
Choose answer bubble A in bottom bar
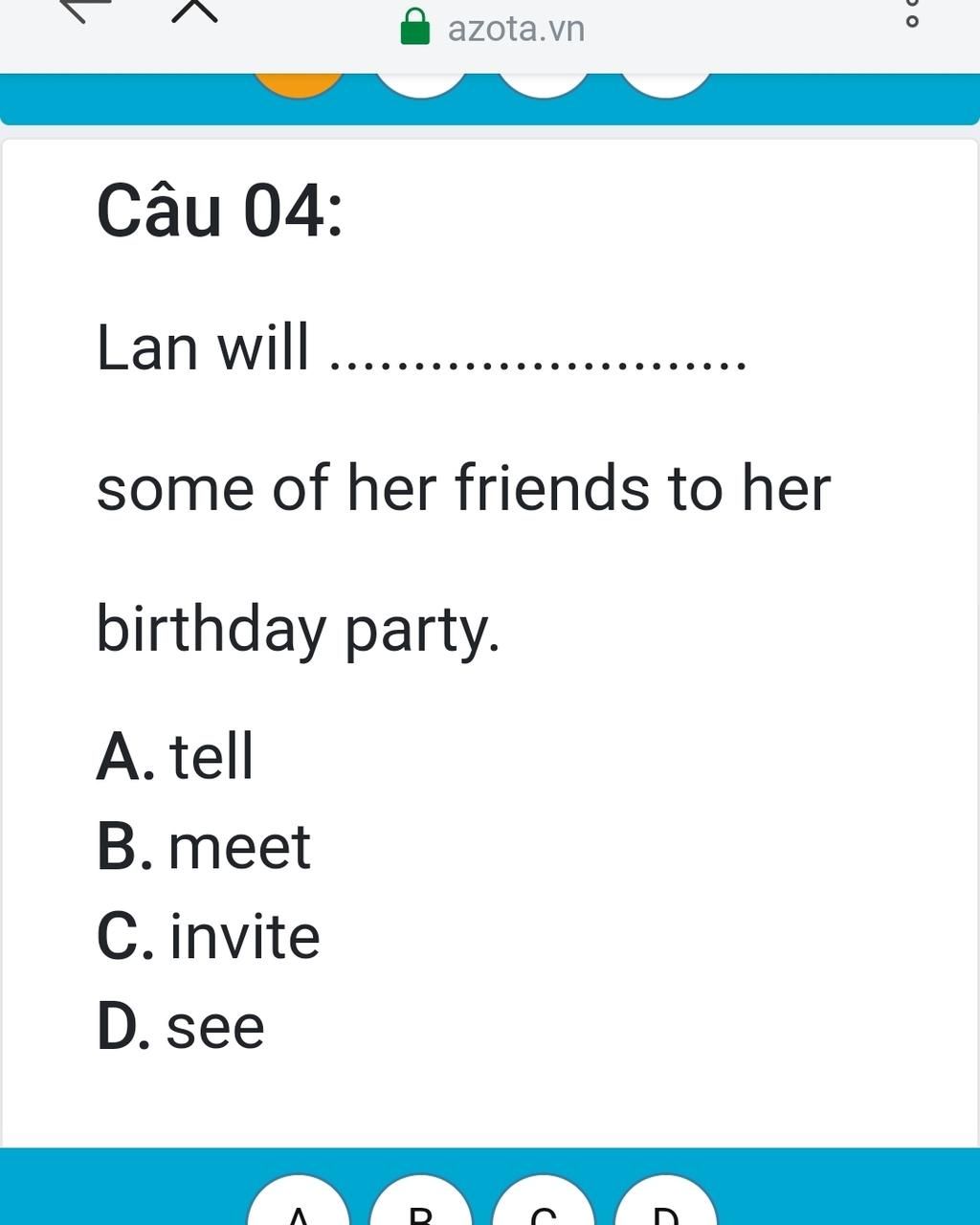click(x=299, y=1200)
